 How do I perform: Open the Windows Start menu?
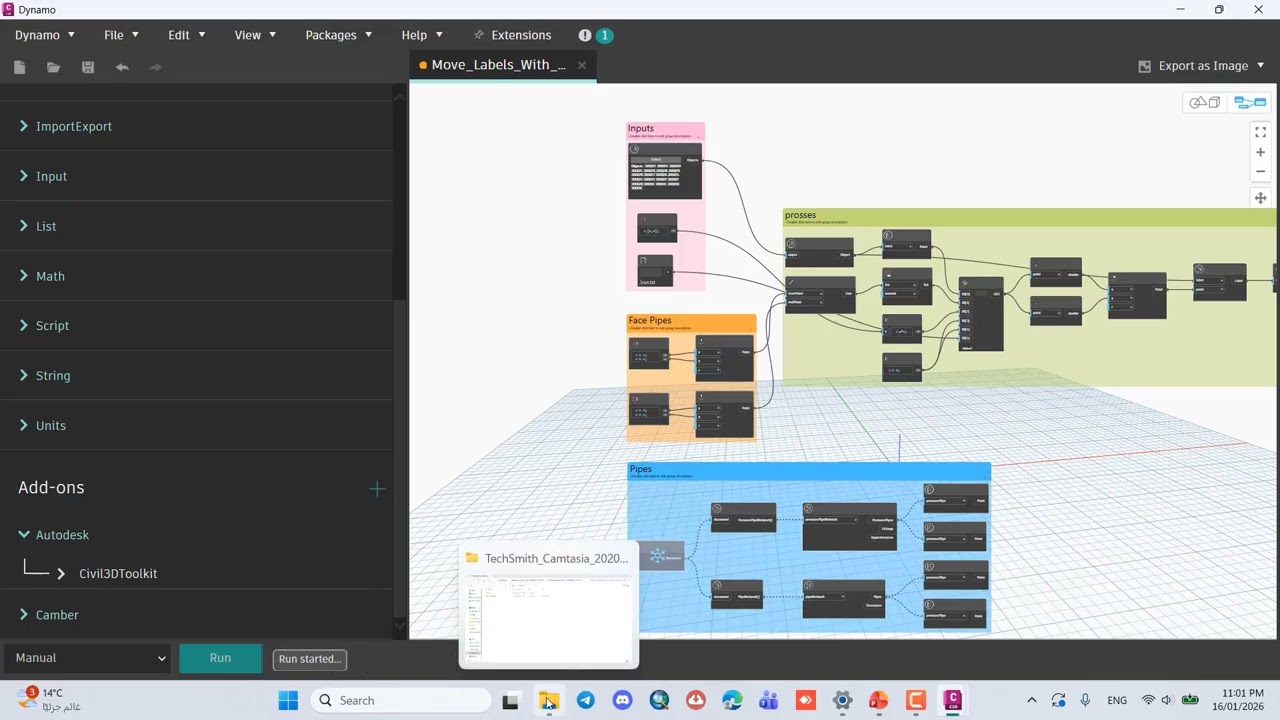pyautogui.click(x=288, y=700)
